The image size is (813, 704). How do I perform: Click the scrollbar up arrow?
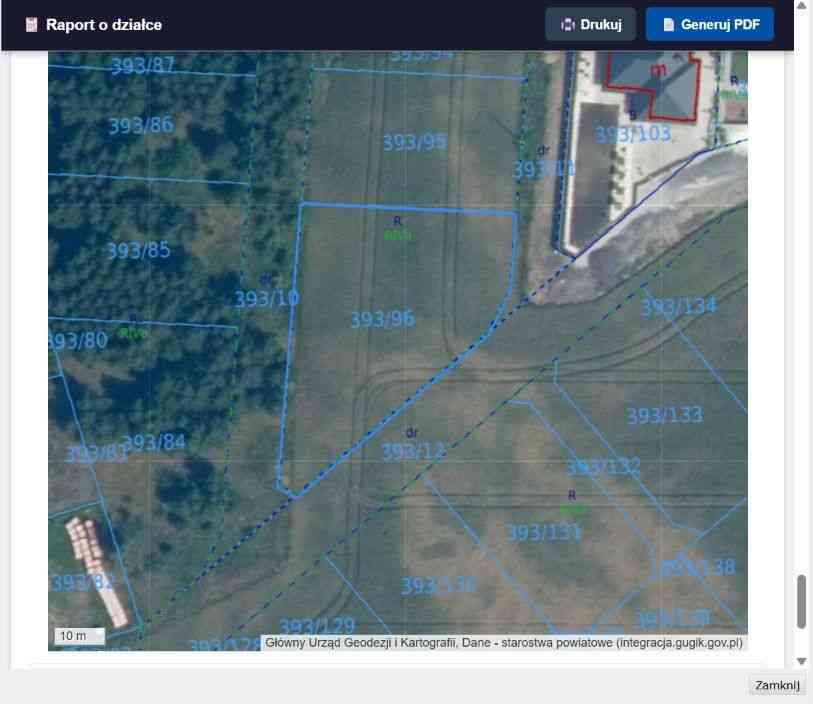(802, 5)
